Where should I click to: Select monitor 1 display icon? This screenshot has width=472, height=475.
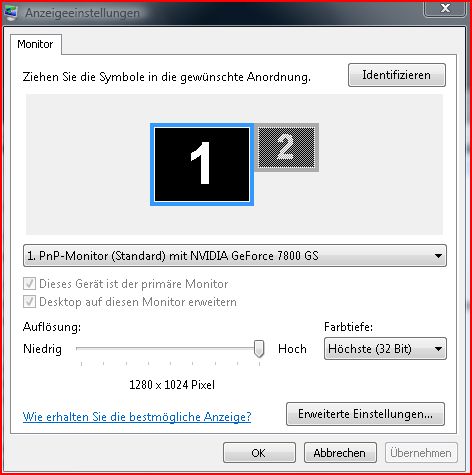(x=202, y=165)
